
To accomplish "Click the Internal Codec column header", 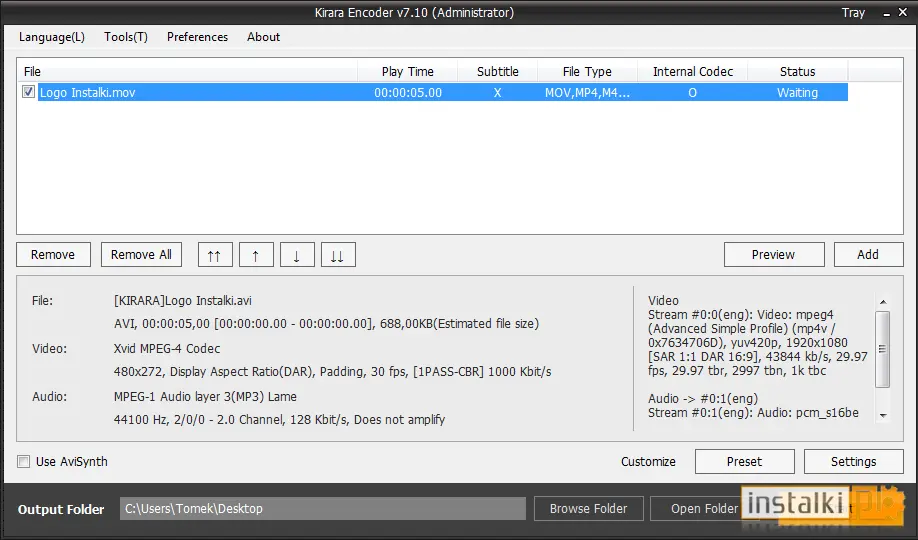I will point(693,71).
